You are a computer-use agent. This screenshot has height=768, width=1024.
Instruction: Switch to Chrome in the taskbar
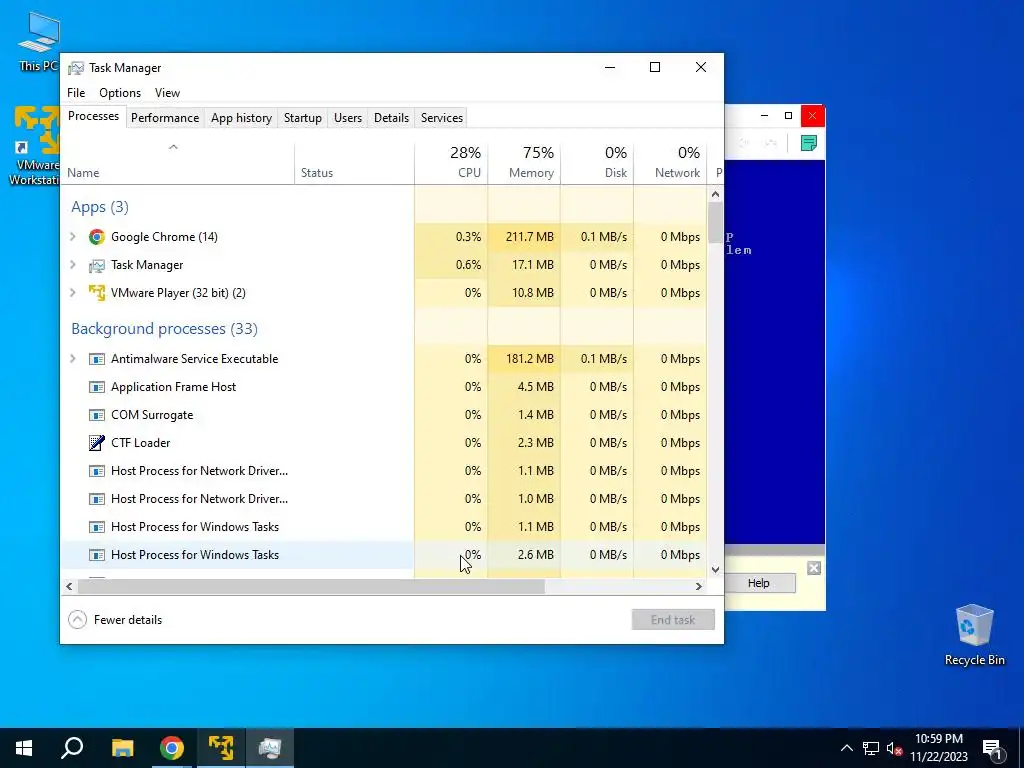click(x=172, y=748)
